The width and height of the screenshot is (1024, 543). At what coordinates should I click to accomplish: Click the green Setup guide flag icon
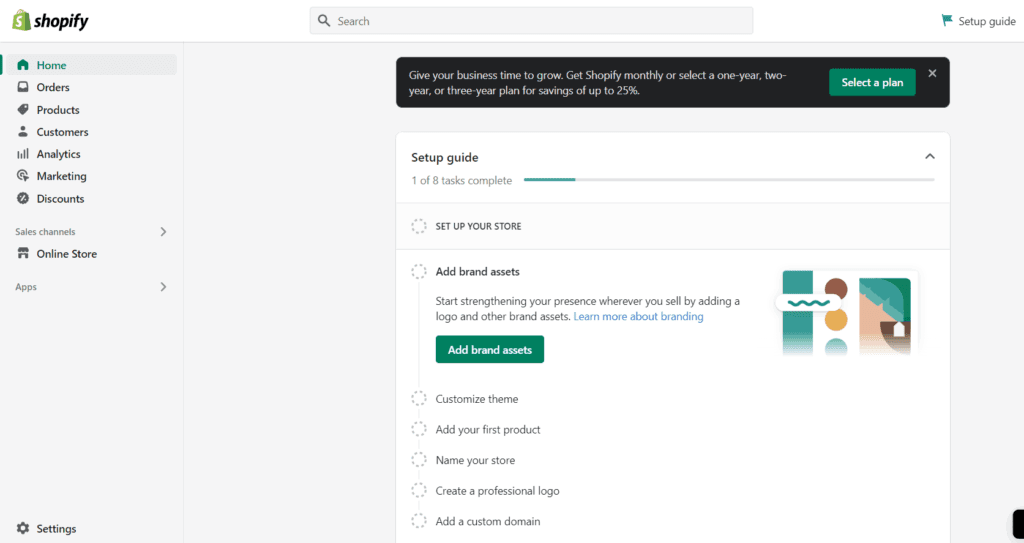pyautogui.click(x=947, y=20)
